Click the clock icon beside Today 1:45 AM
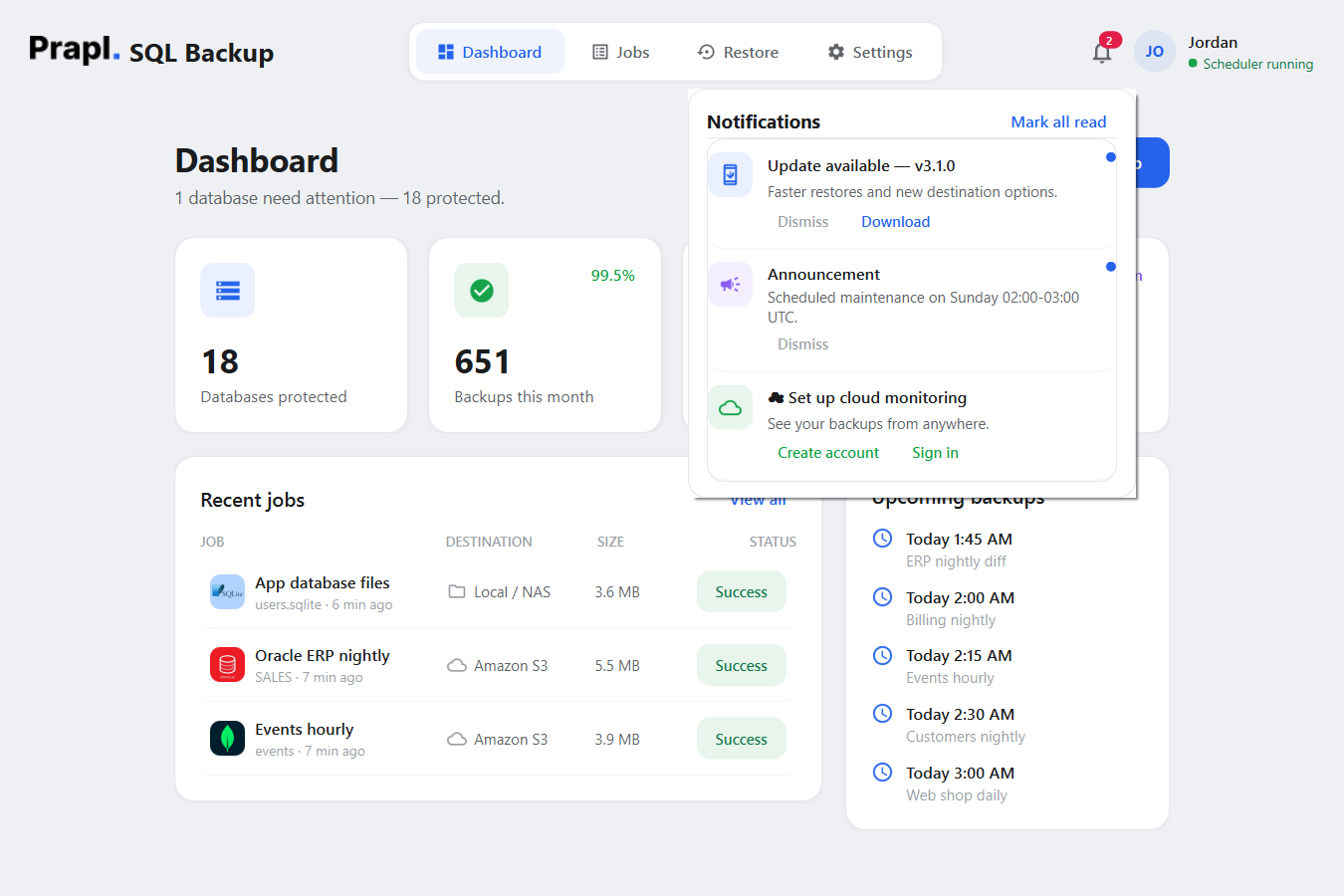 tap(882, 539)
